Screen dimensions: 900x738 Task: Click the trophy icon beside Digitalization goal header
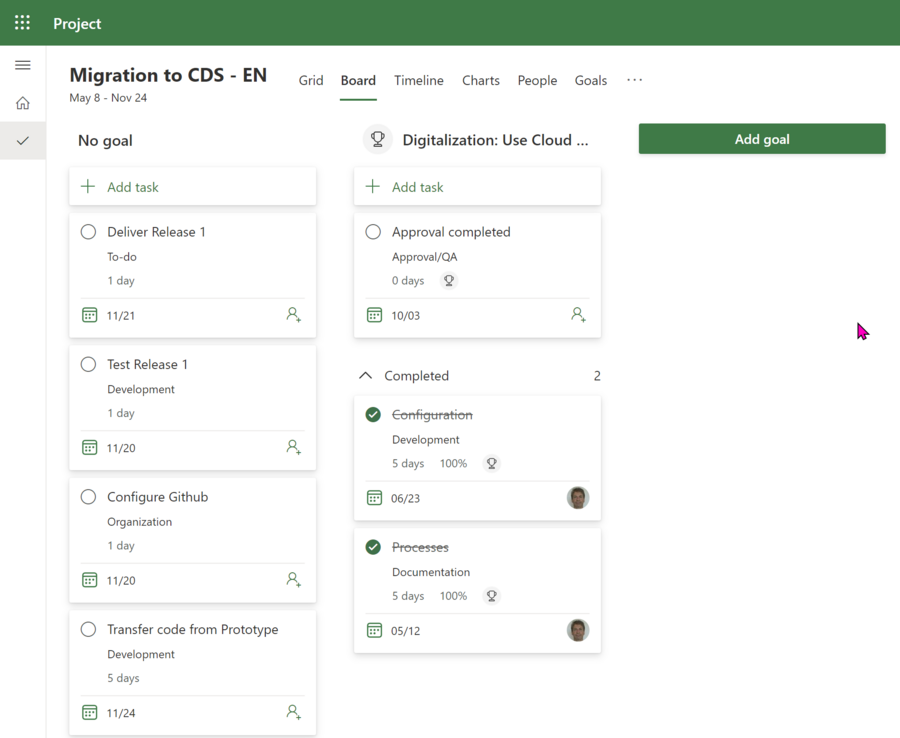(x=377, y=139)
